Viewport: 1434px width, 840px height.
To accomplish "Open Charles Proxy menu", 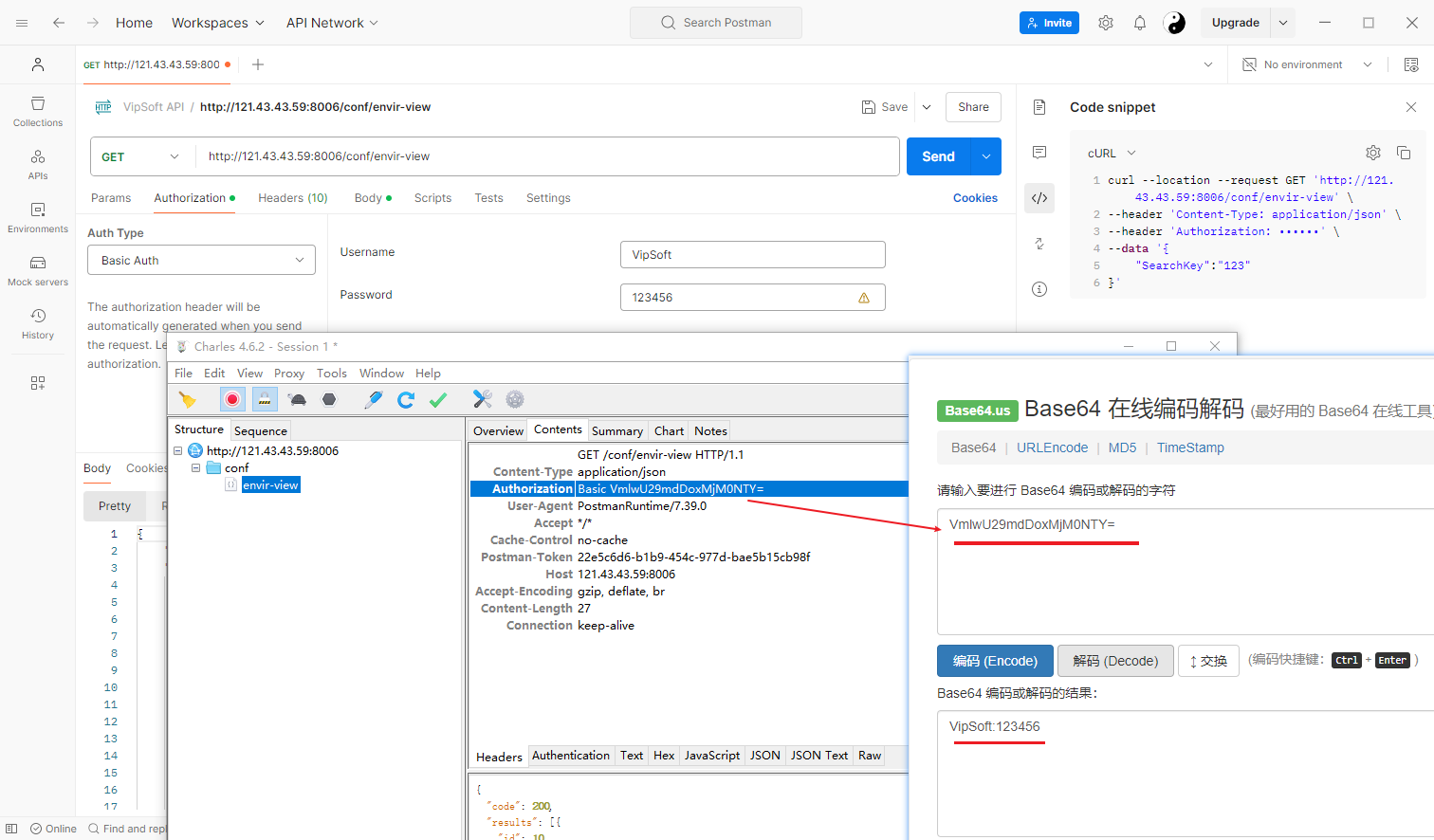I will [289, 374].
